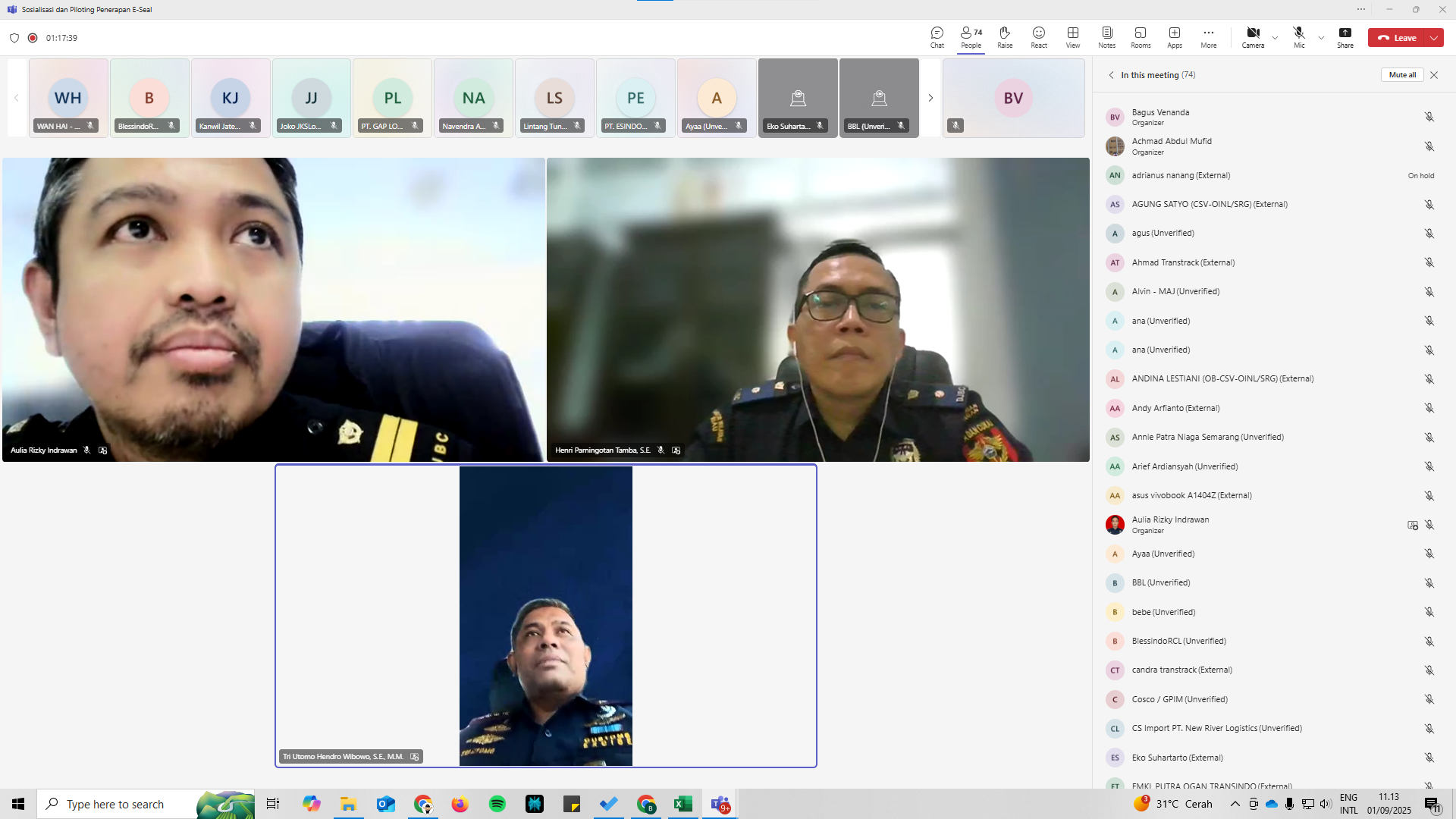The height and width of the screenshot is (819, 1456).
Task: Click Share screen icon
Action: 1345,37
